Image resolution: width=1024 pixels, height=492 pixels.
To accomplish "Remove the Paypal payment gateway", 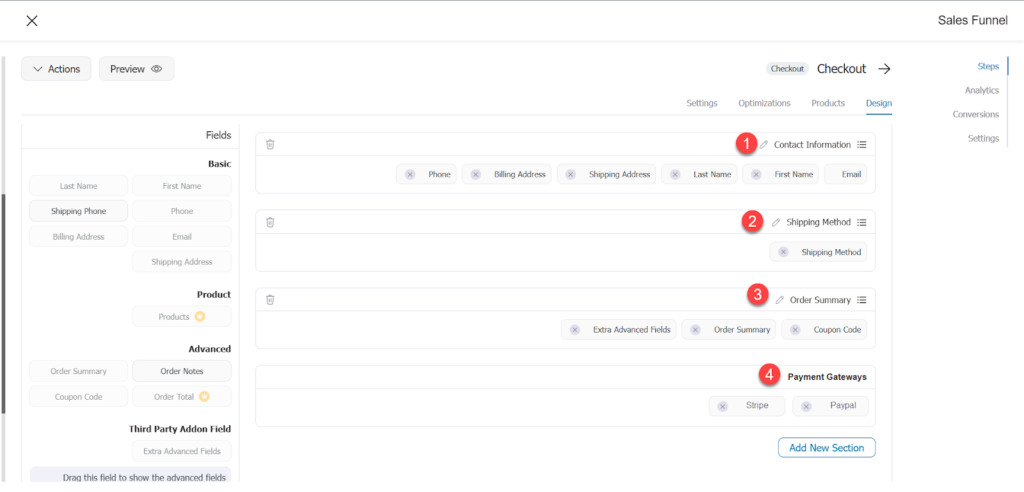I will coord(806,406).
